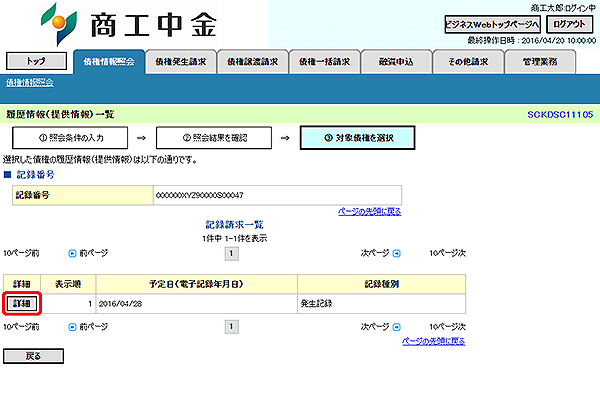Screen dimensions: 600x396
Task: Go to ビジネスWebトップページへ button
Action: [x=492, y=24]
